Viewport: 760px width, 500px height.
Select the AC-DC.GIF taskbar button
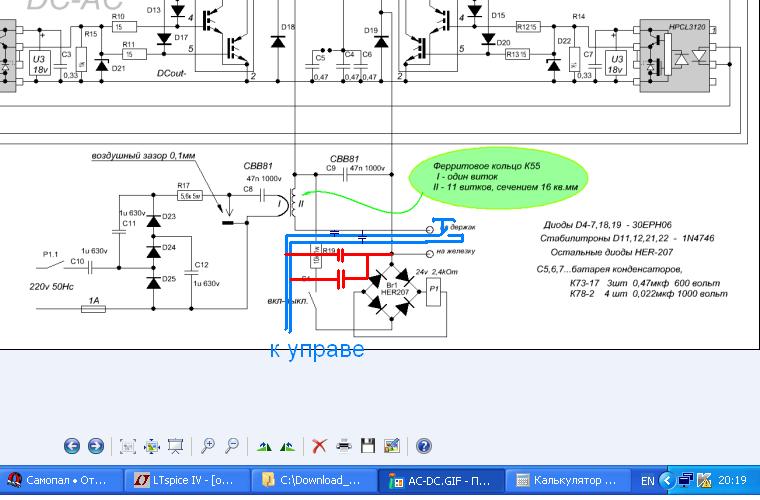coord(441,481)
